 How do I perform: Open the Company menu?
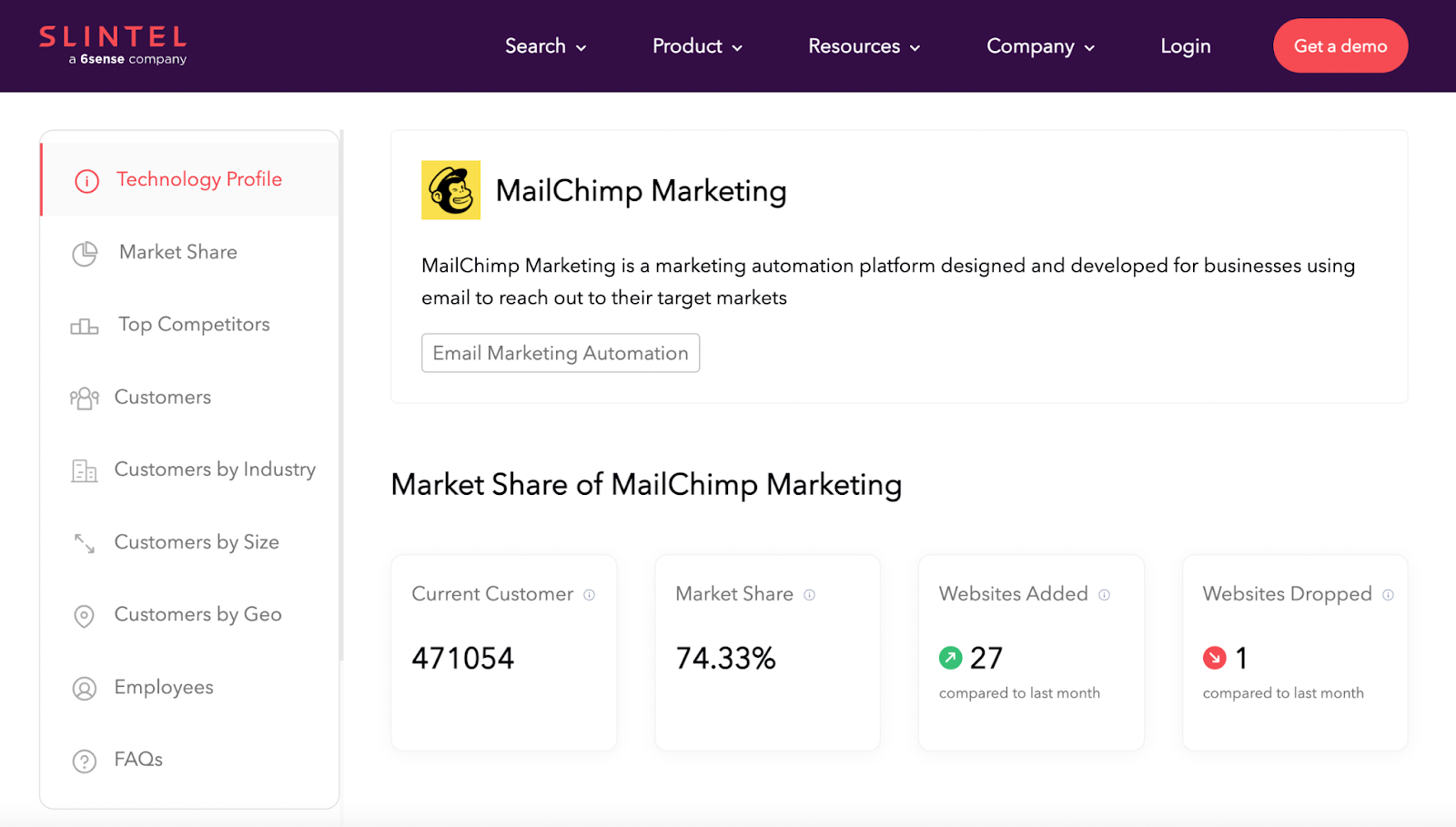click(x=1041, y=46)
